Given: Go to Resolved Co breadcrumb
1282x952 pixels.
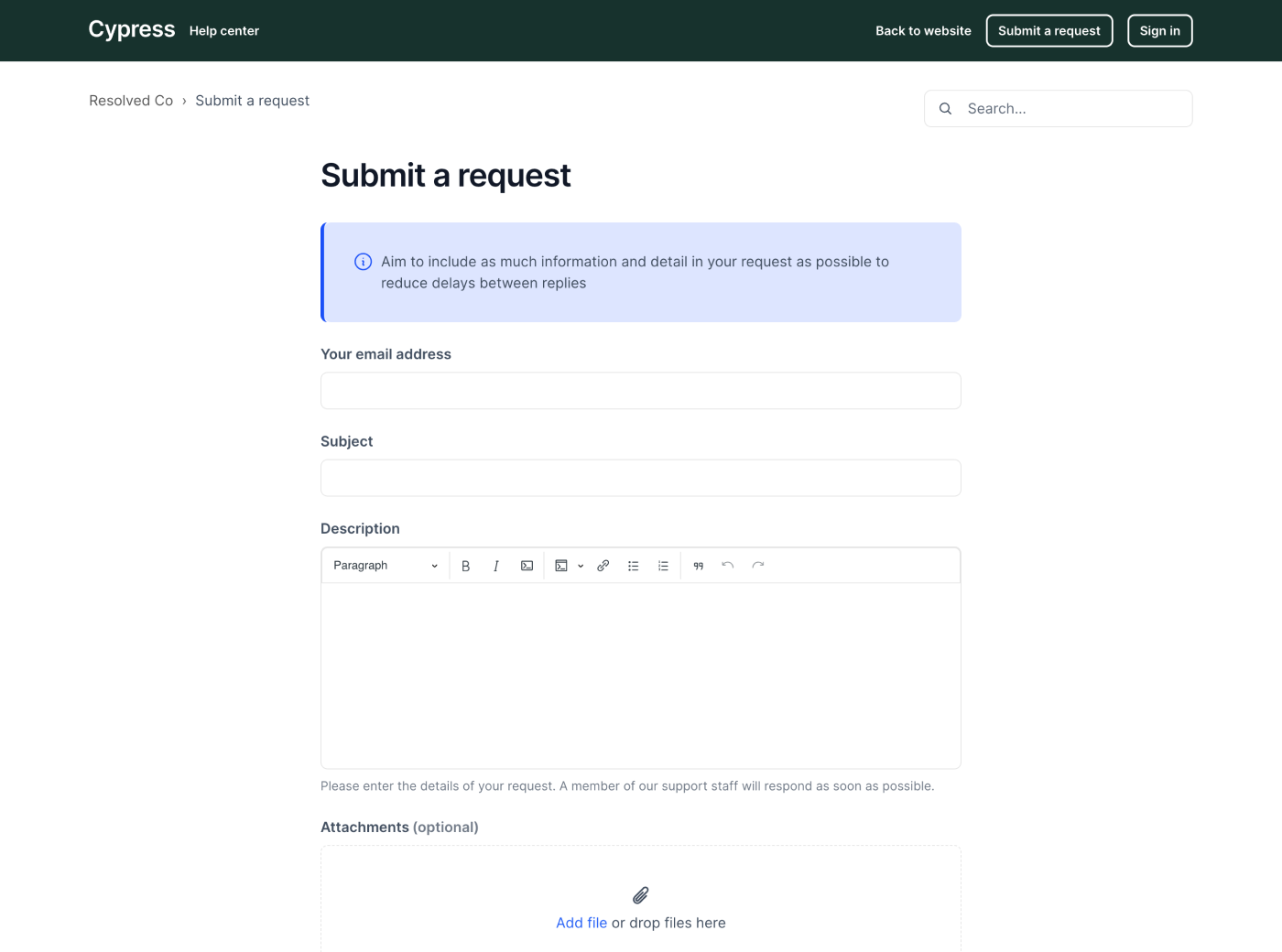Looking at the screenshot, I should pos(131,101).
